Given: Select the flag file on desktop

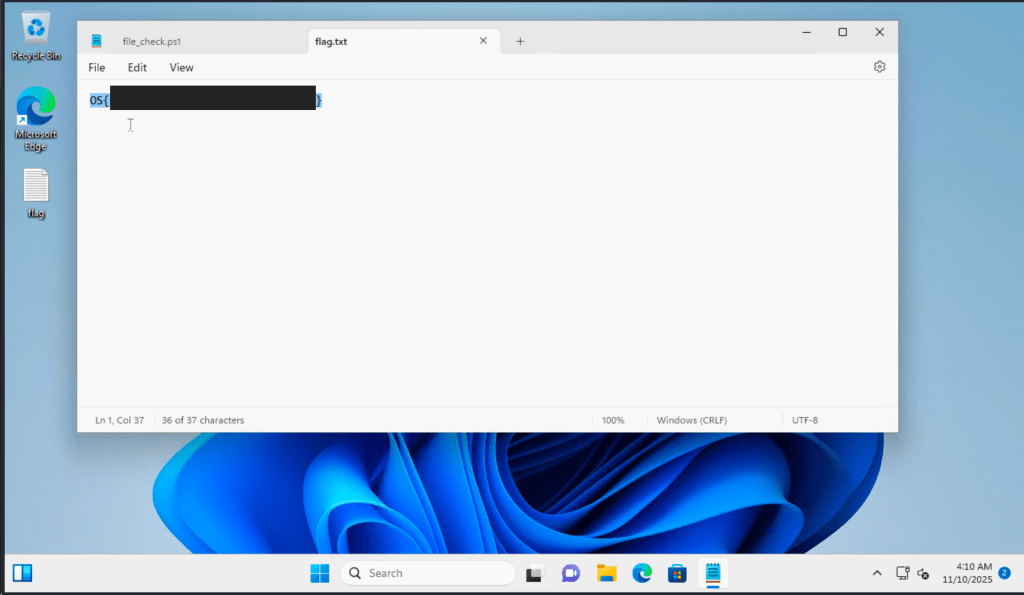Looking at the screenshot, I should click(36, 193).
